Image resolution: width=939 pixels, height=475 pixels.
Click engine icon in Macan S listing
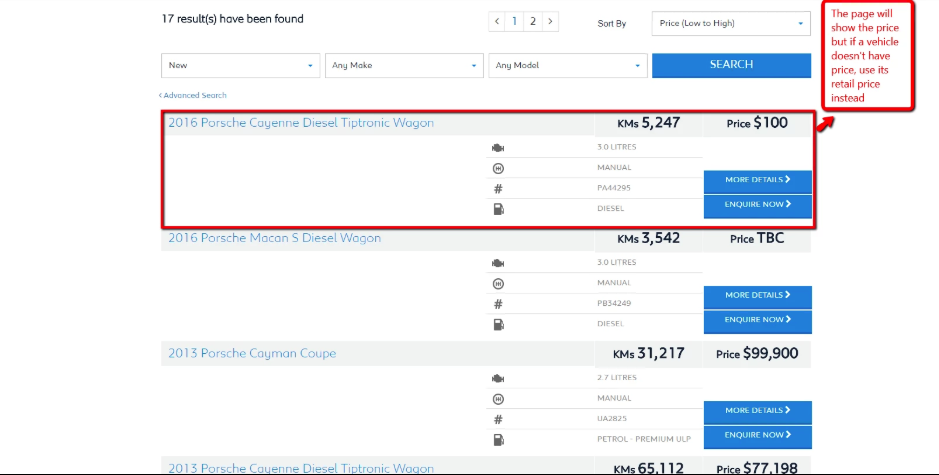coord(498,264)
